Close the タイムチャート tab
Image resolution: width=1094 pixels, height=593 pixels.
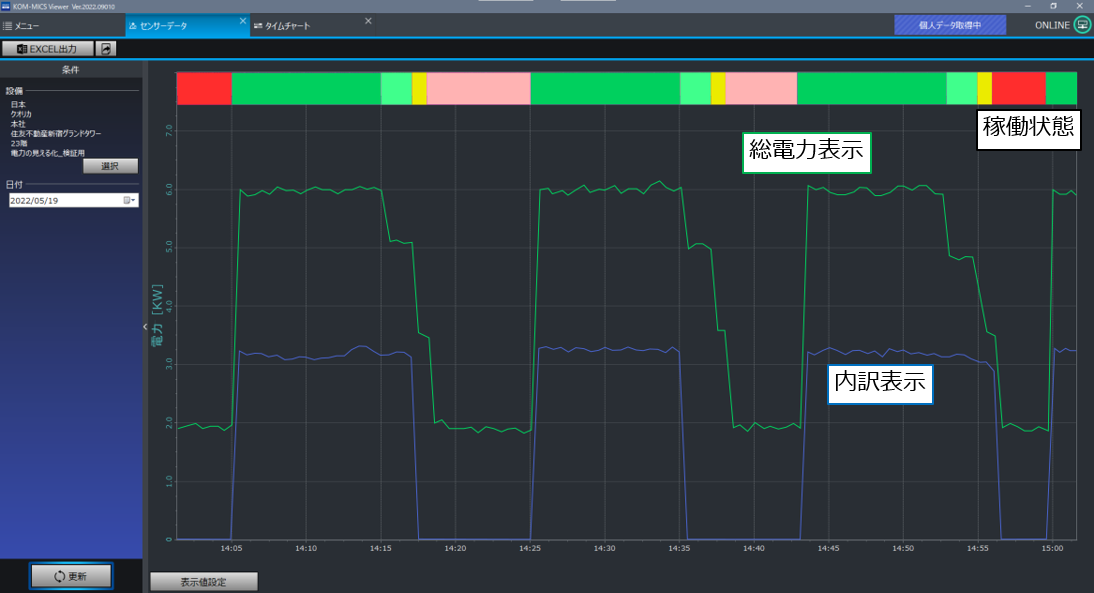pyautogui.click(x=368, y=21)
